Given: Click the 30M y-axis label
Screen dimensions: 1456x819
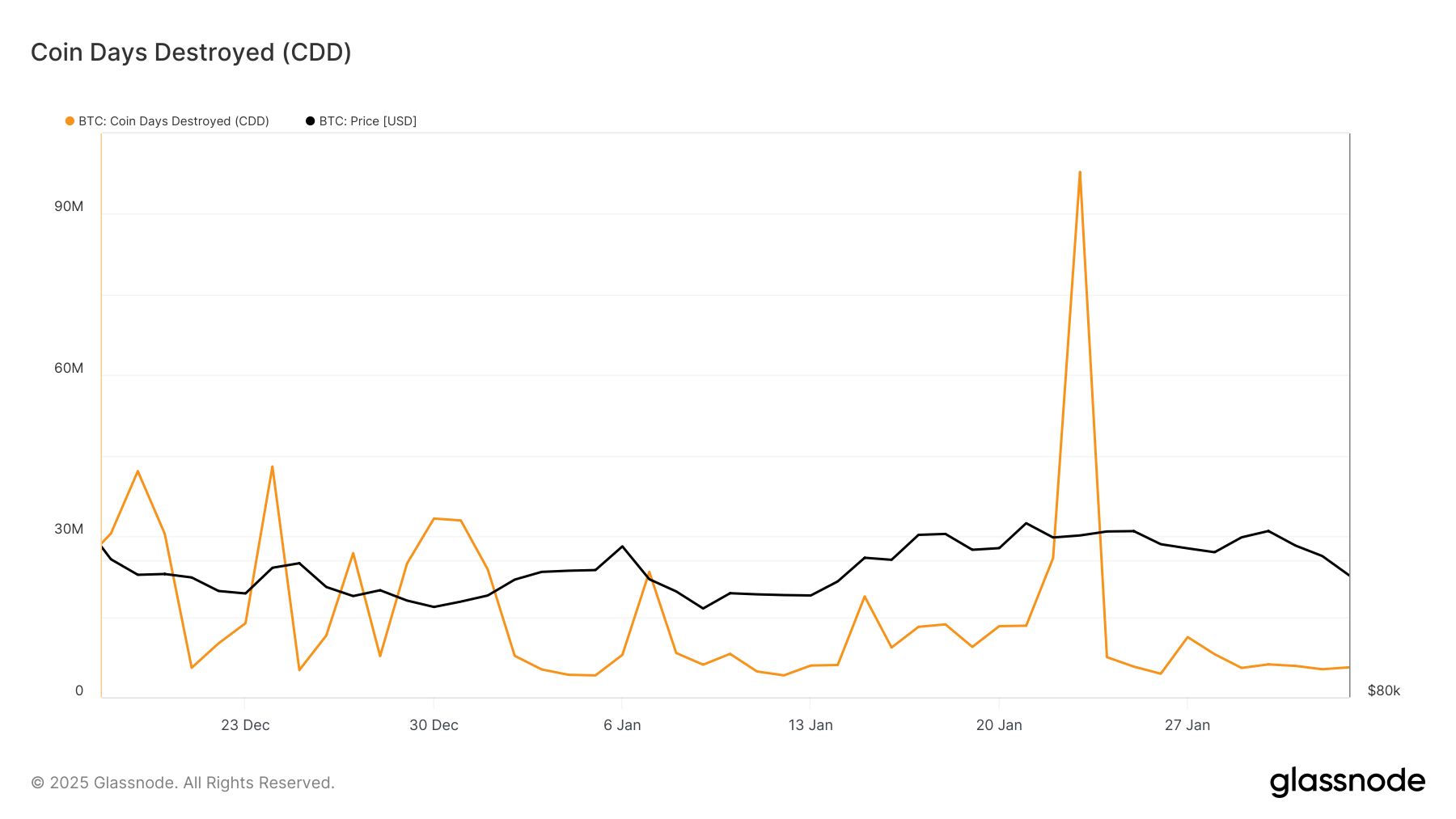Looking at the screenshot, I should tap(69, 530).
